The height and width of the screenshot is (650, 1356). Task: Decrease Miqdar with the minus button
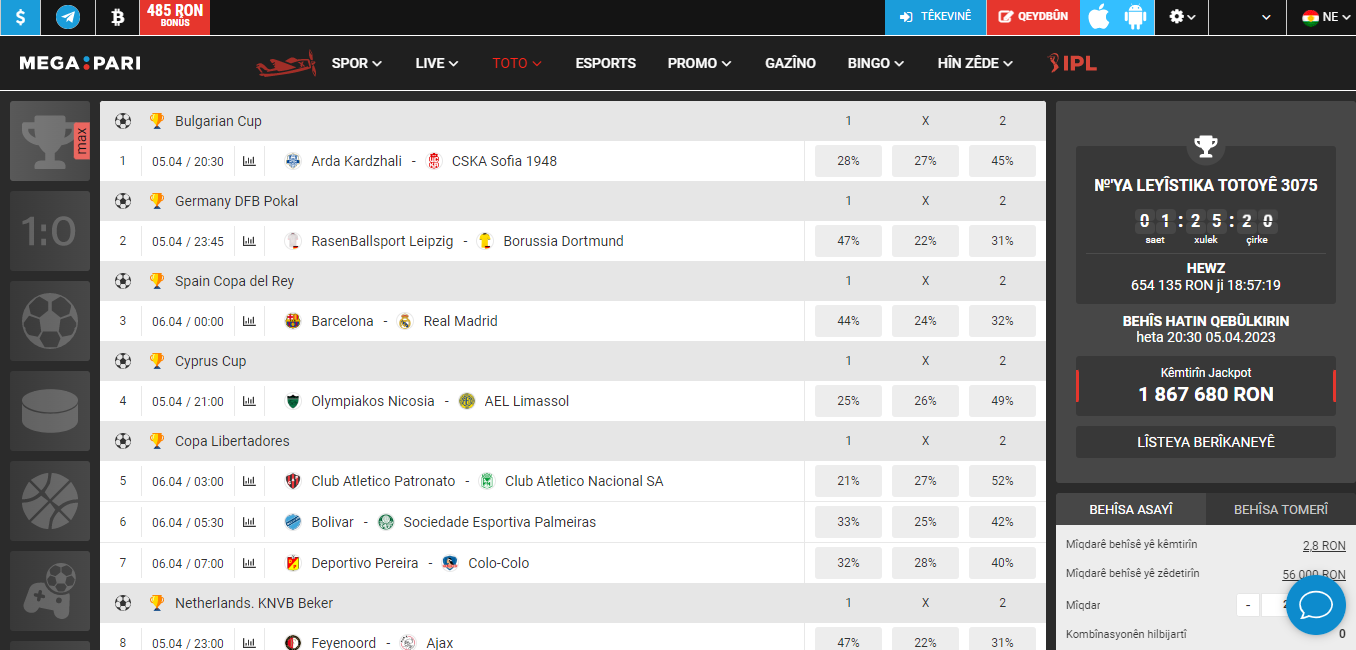pyautogui.click(x=1247, y=605)
